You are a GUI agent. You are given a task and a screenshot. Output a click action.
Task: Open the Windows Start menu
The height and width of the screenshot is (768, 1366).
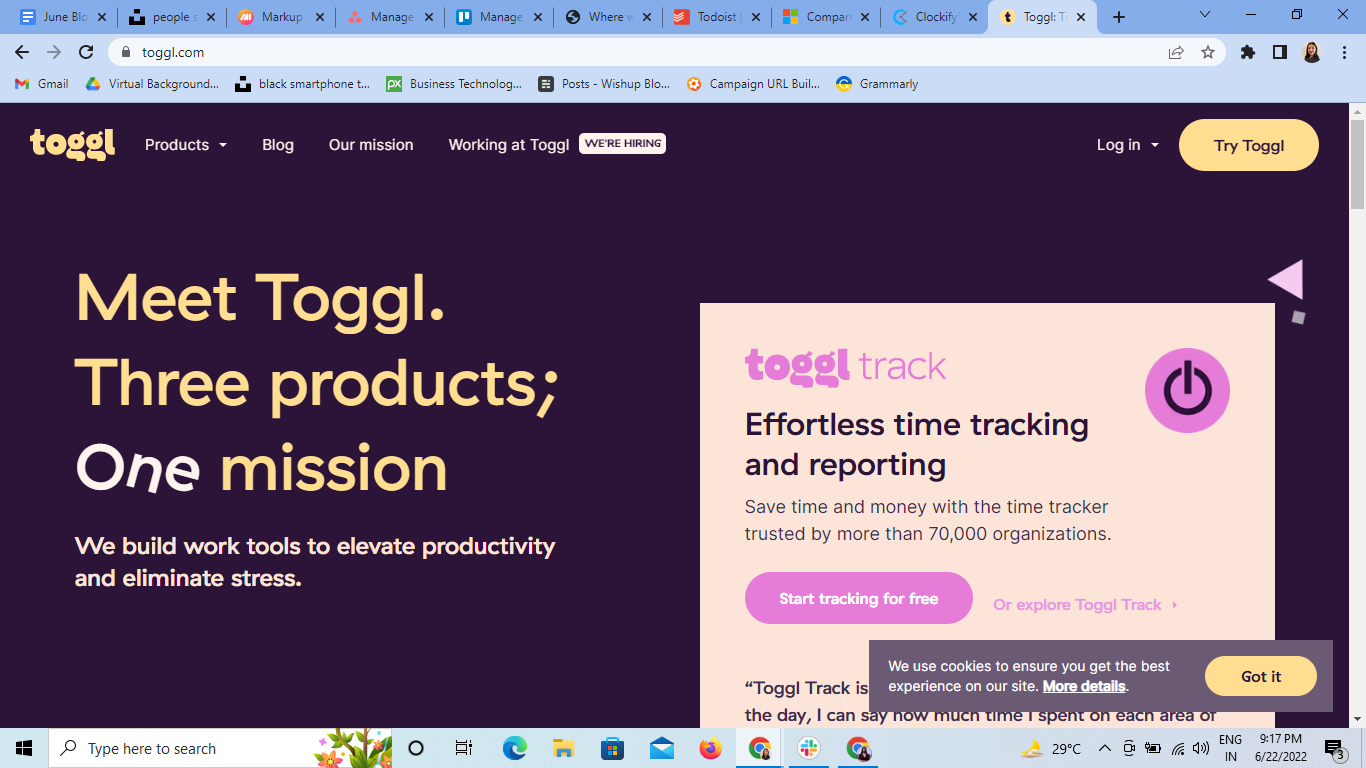[24, 748]
